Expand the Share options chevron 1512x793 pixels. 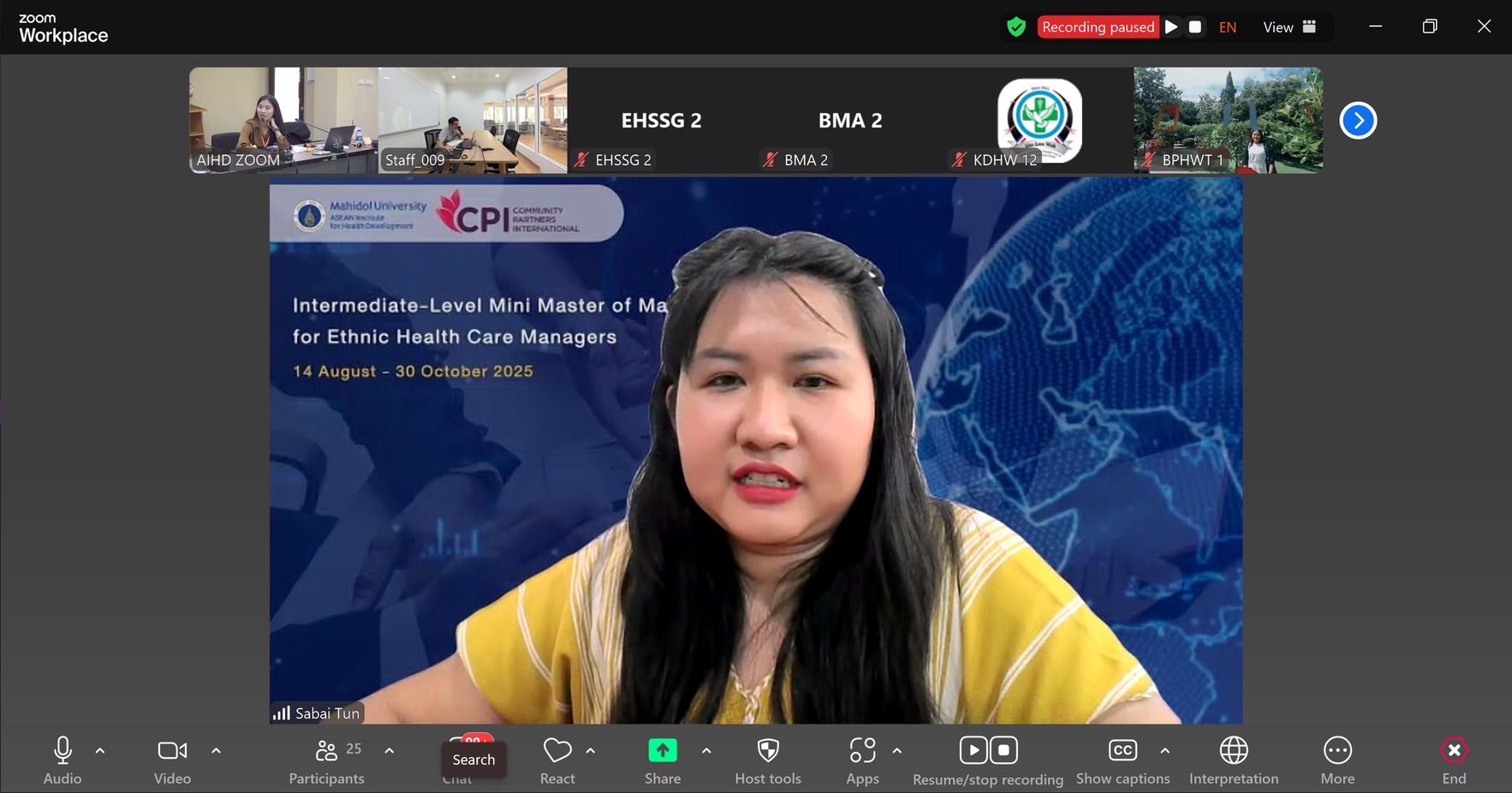(706, 751)
